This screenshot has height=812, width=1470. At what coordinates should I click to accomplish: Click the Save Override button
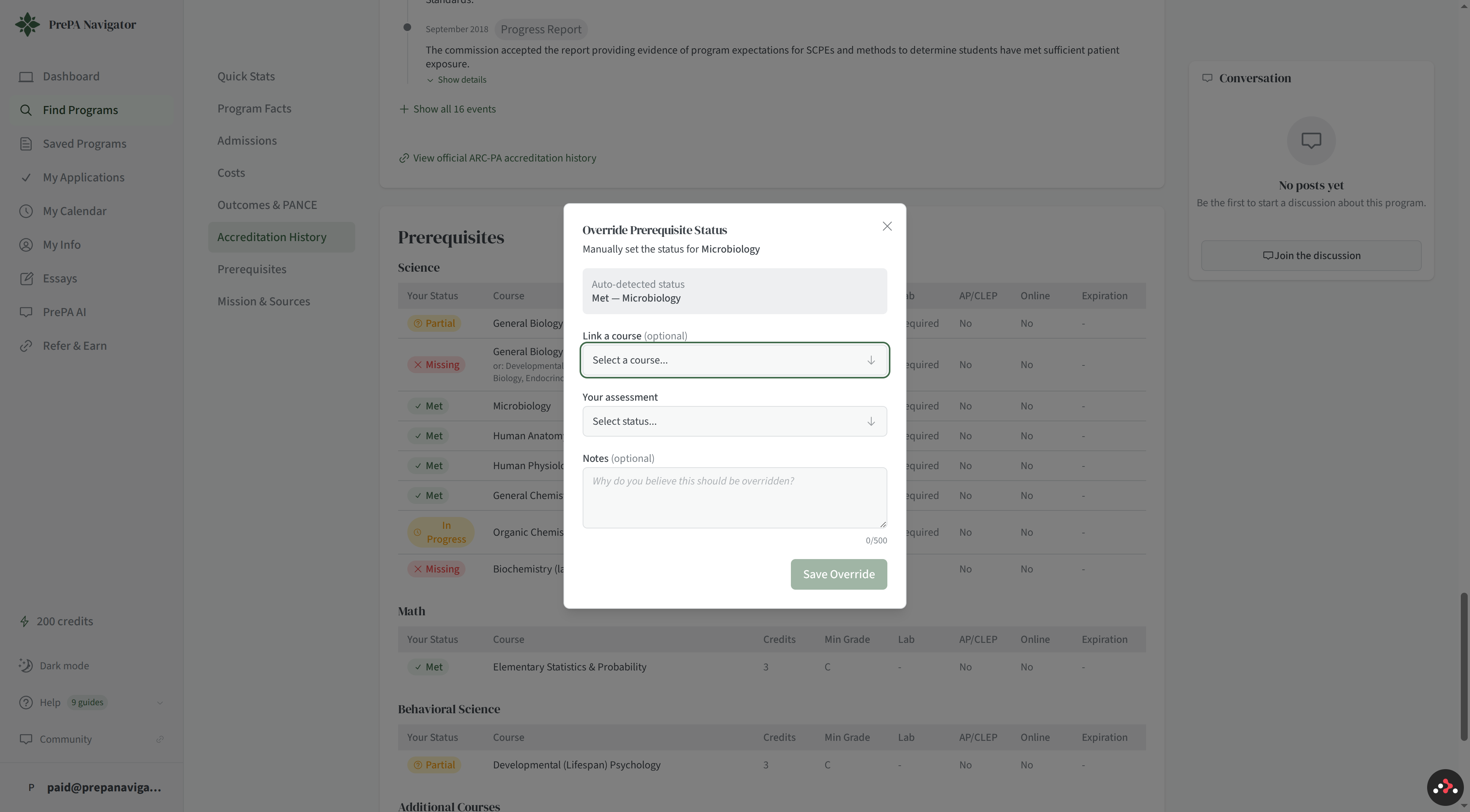(x=838, y=574)
